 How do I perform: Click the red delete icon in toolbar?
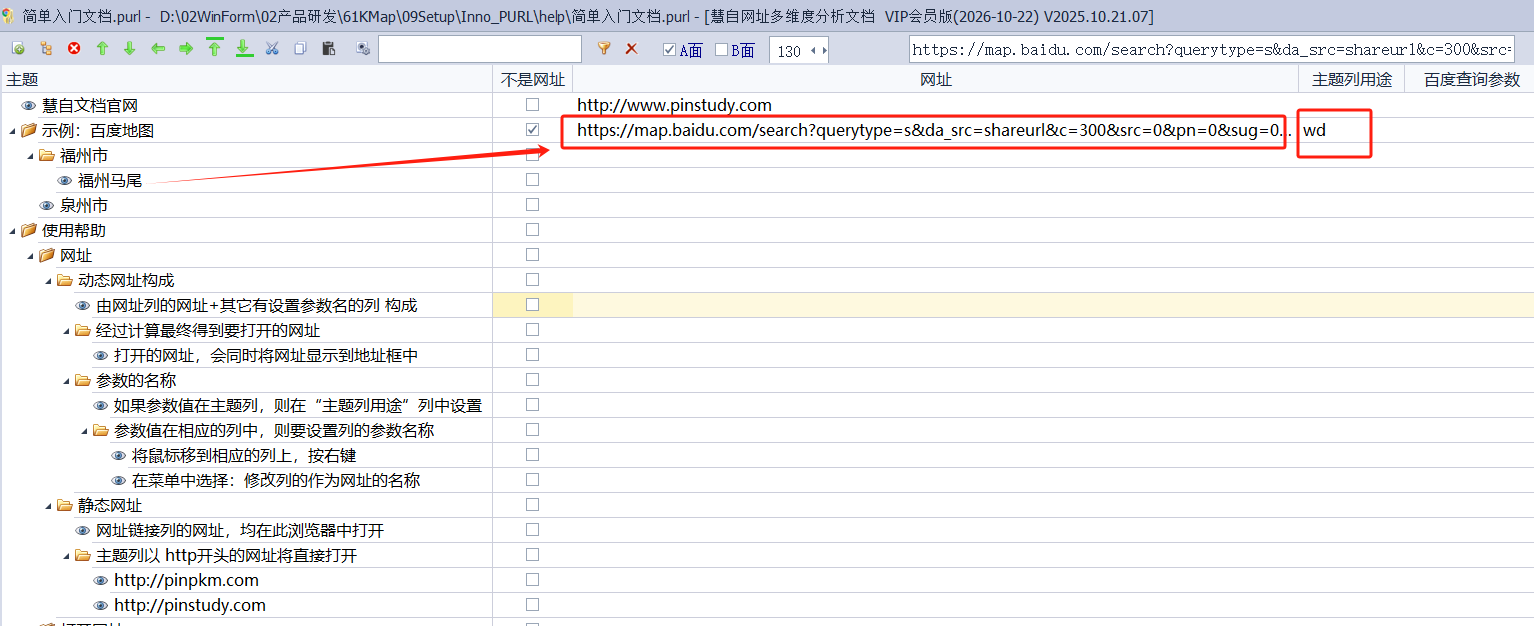tap(74, 49)
